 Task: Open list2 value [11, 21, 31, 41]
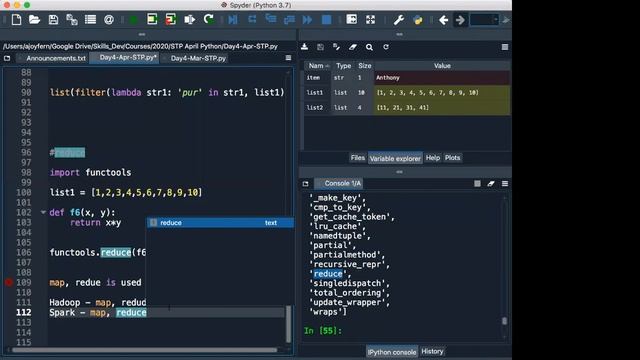[442, 108]
